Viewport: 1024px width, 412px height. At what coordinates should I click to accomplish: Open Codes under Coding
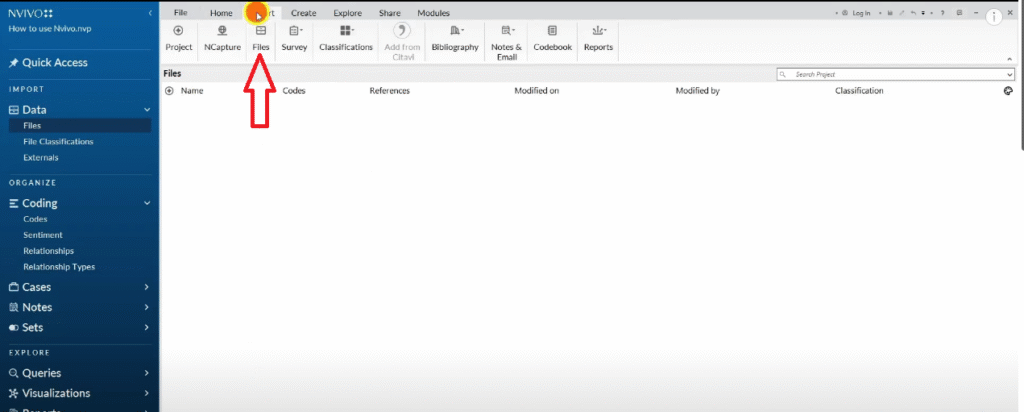click(35, 219)
